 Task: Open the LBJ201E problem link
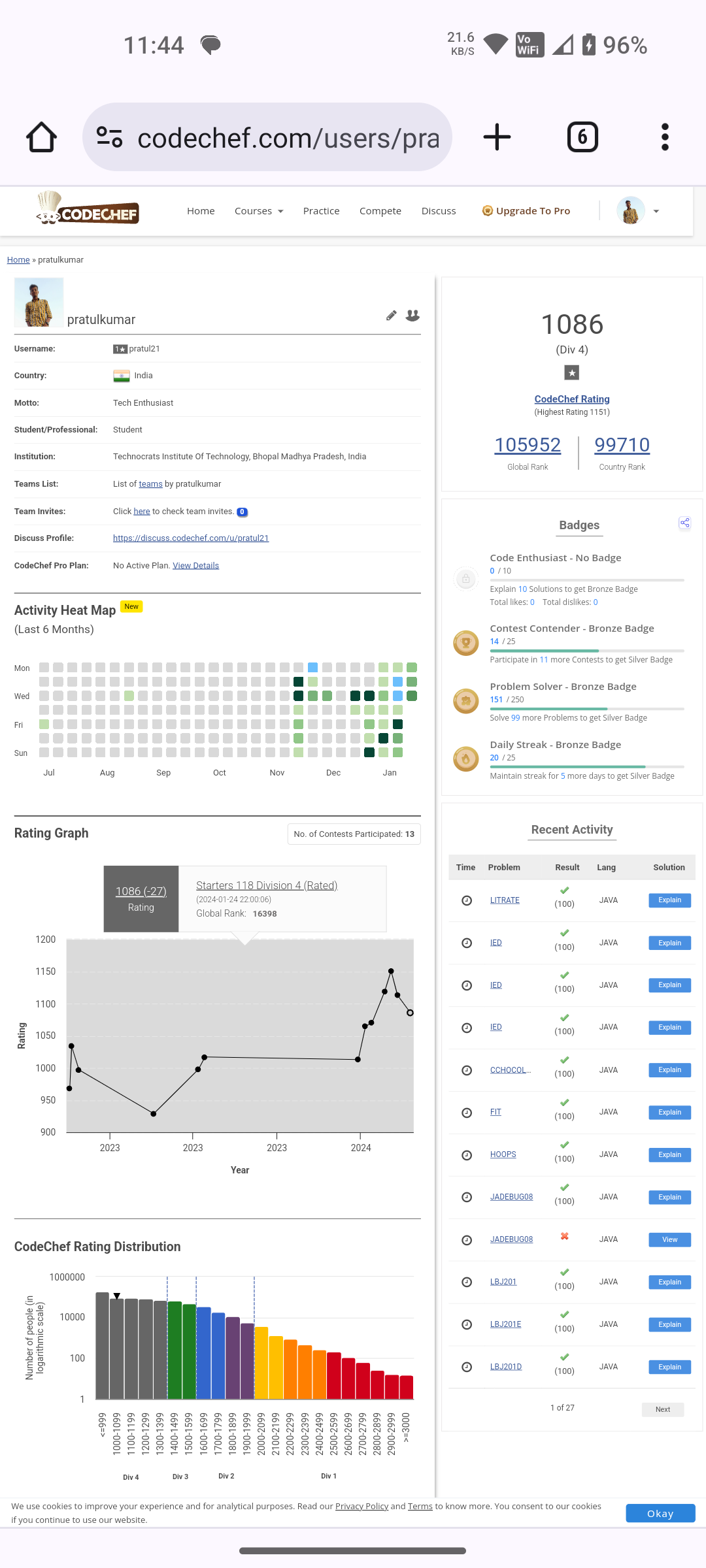505,1324
